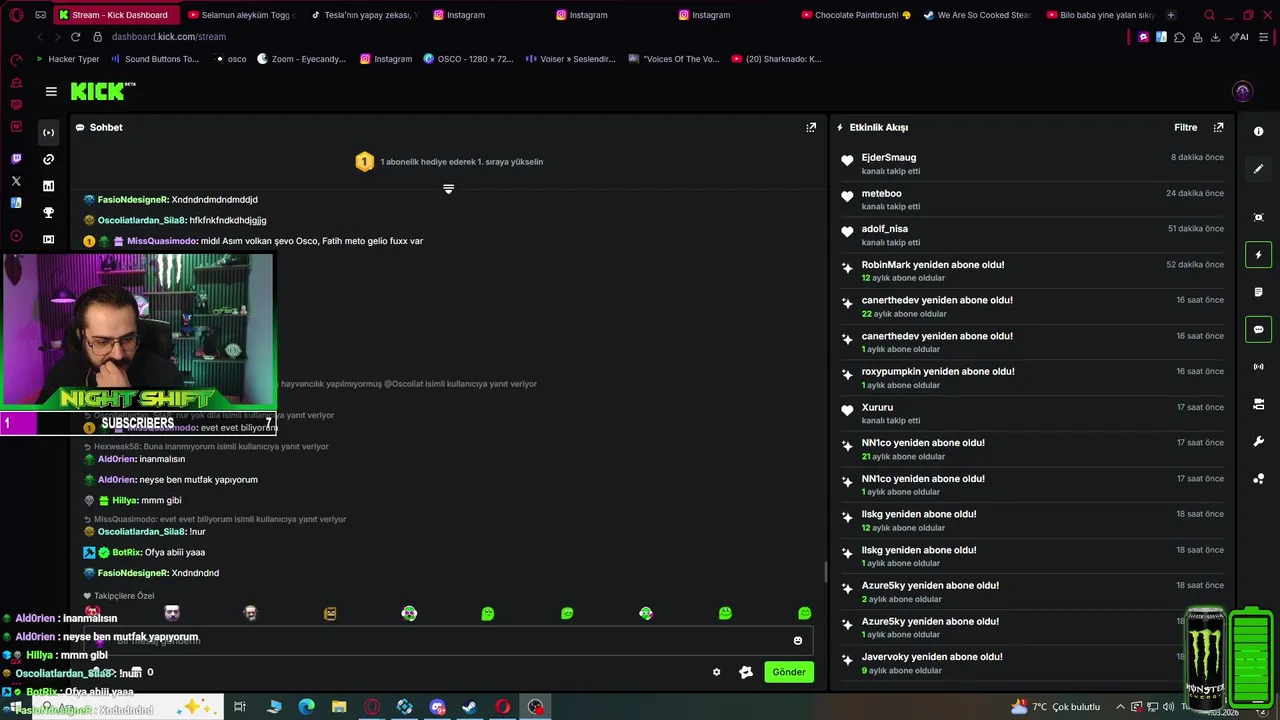The image size is (1280, 720).
Task: Open the X icon in Opera sidebar
Action: pyautogui.click(x=16, y=181)
